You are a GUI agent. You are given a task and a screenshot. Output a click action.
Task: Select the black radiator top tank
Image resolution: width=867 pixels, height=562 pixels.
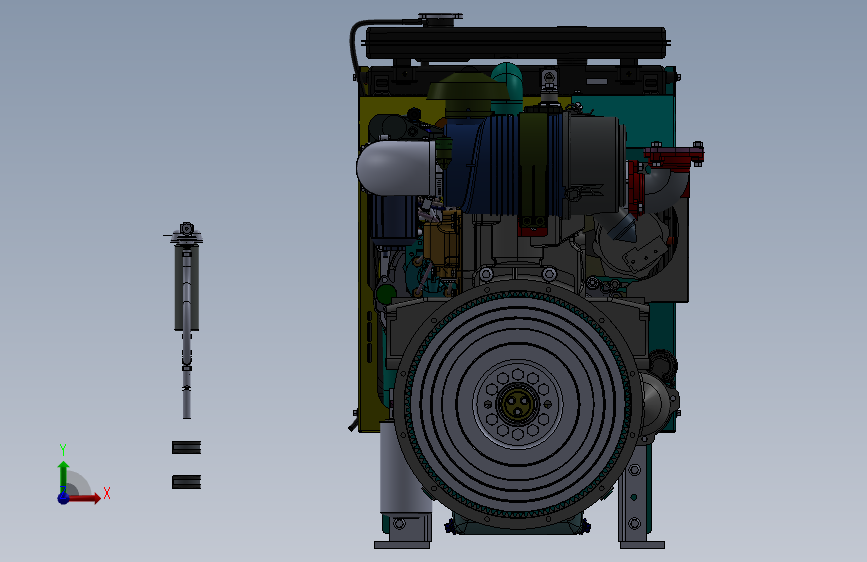515,43
